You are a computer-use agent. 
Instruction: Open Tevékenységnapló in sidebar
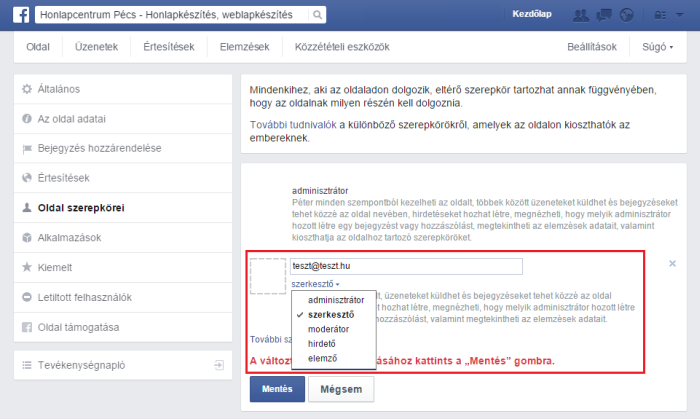pyautogui.click(x=123, y=365)
